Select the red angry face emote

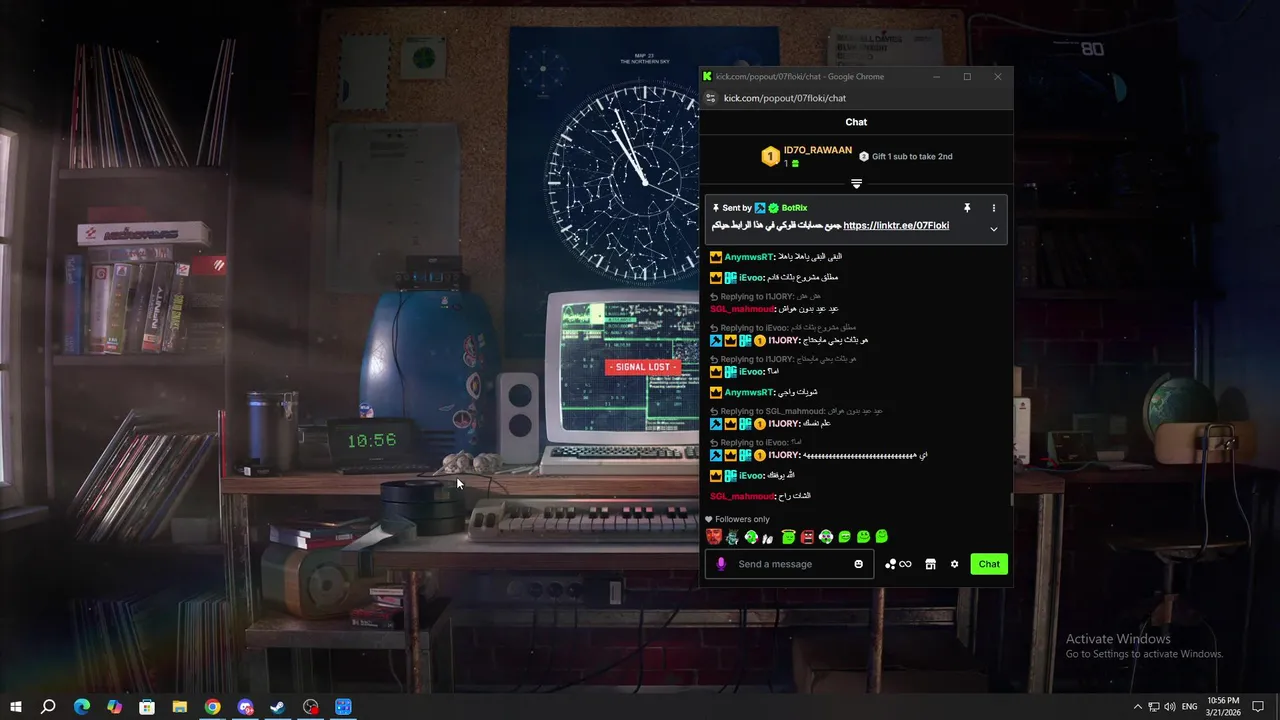click(807, 537)
